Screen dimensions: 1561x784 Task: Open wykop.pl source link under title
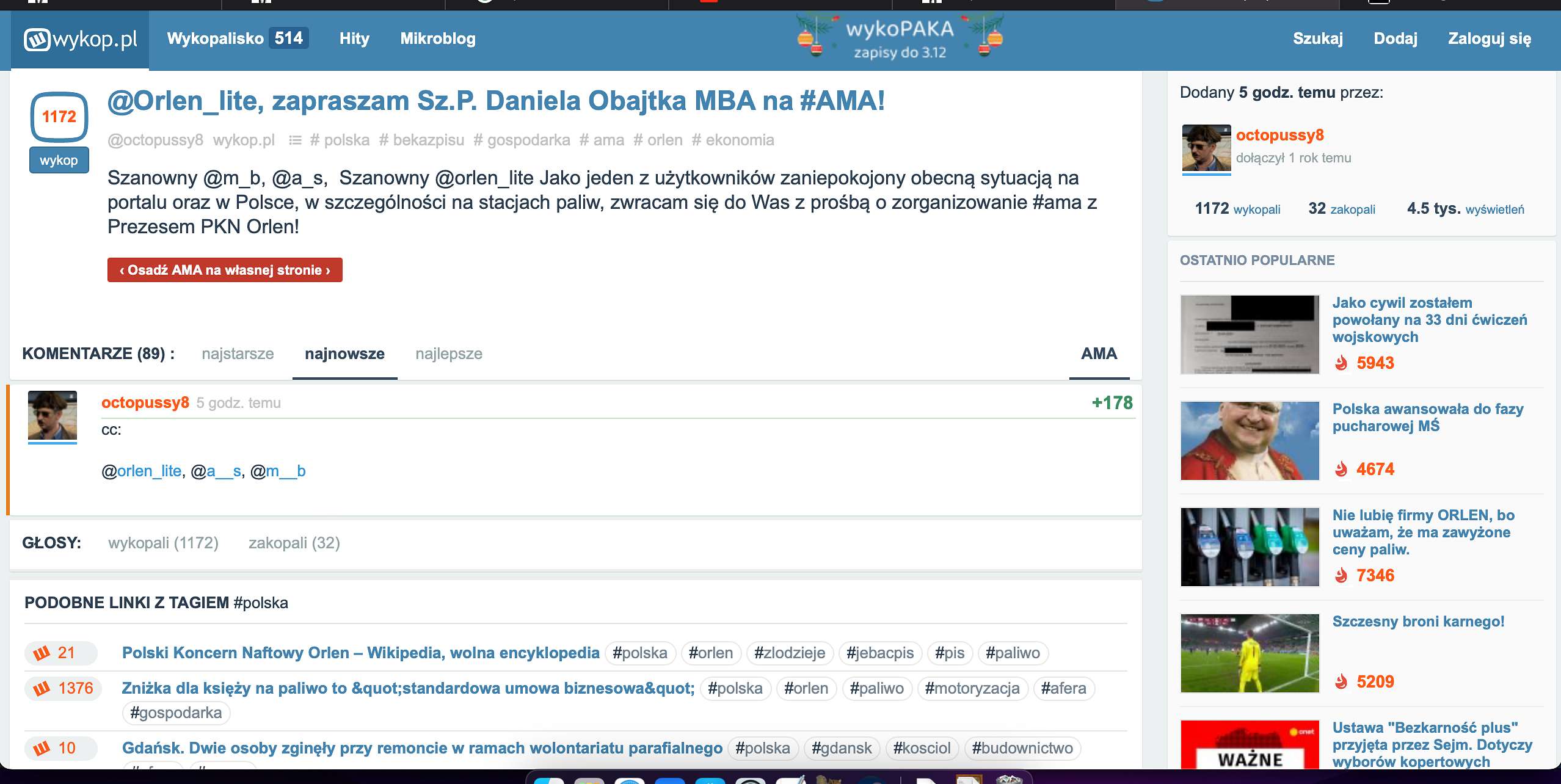tap(244, 140)
